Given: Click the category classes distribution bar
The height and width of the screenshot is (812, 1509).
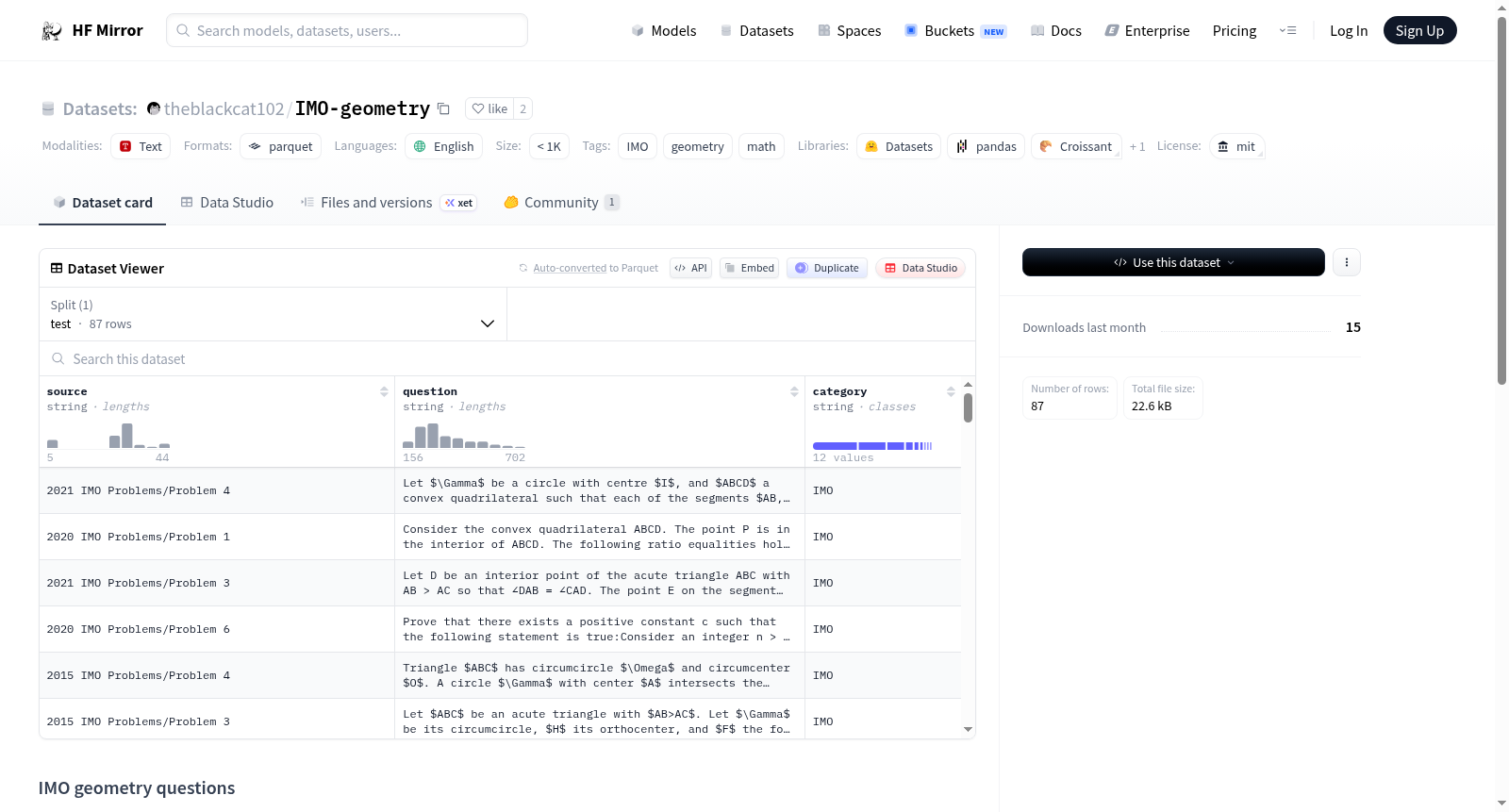Looking at the screenshot, I should (x=872, y=445).
